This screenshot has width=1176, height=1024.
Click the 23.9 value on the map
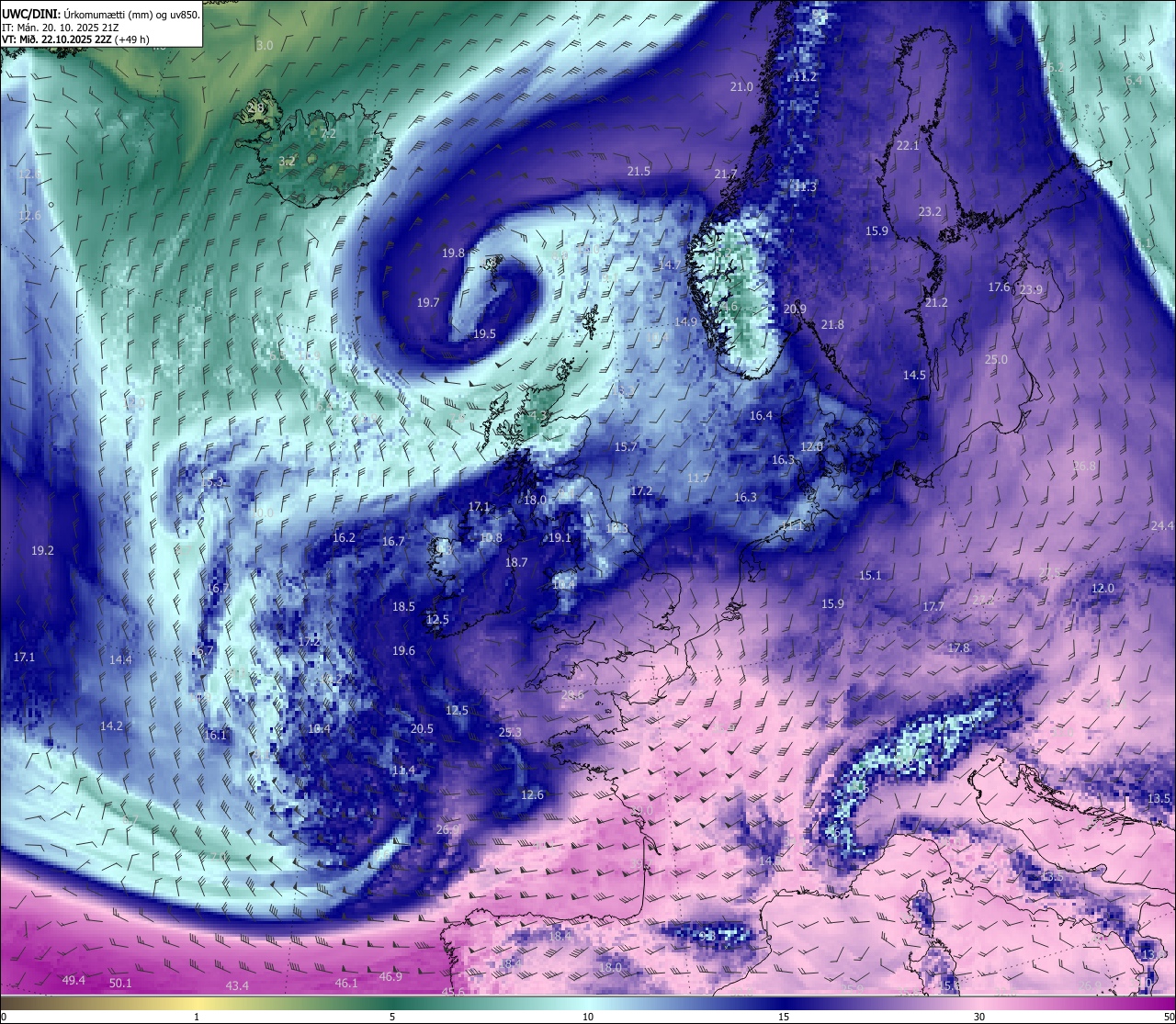[1031, 289]
